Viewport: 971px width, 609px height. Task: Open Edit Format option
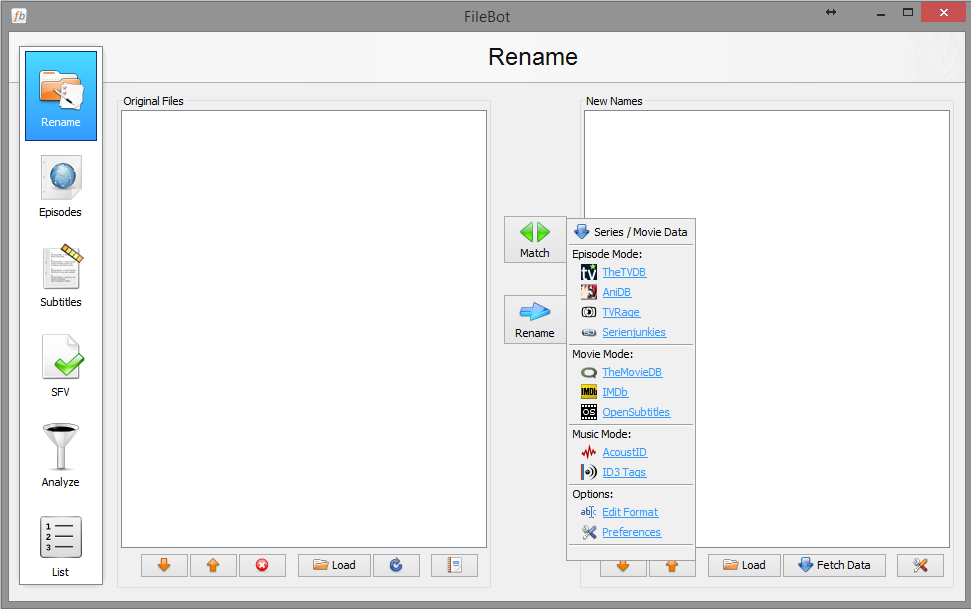tap(630, 512)
